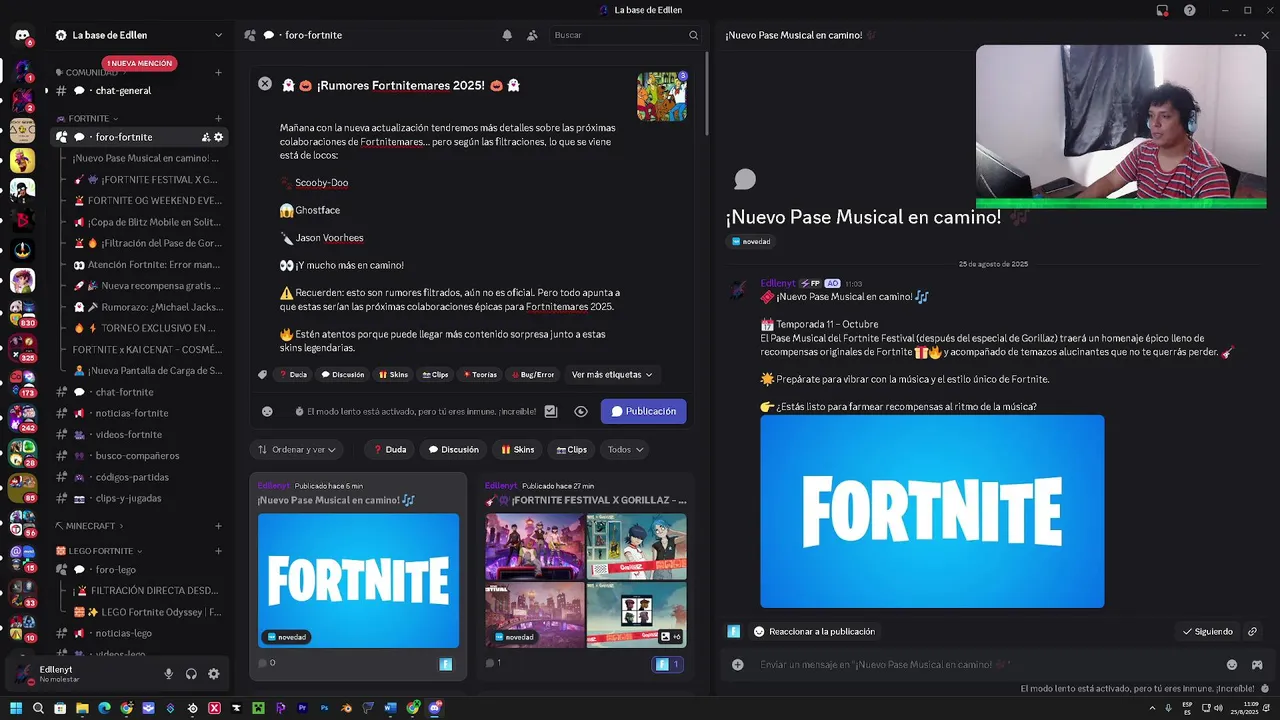Open emoji picker in post message box

(x=1232, y=665)
